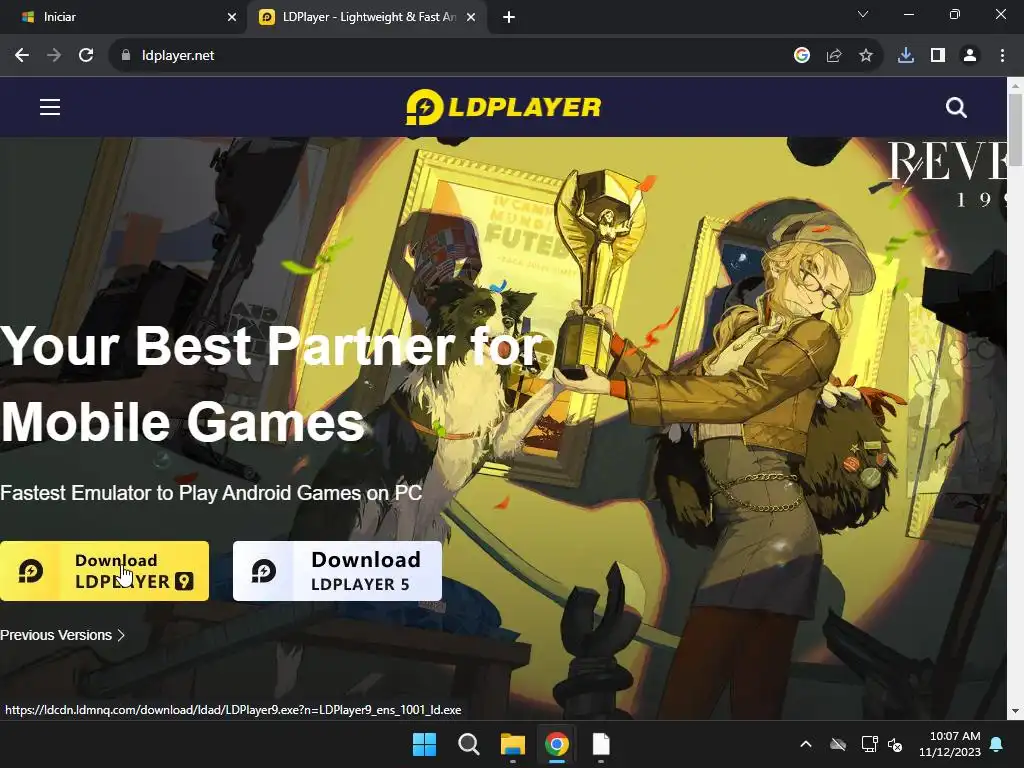Open the Chrome downloads icon
Viewport: 1024px width, 768px height.
tap(906, 56)
